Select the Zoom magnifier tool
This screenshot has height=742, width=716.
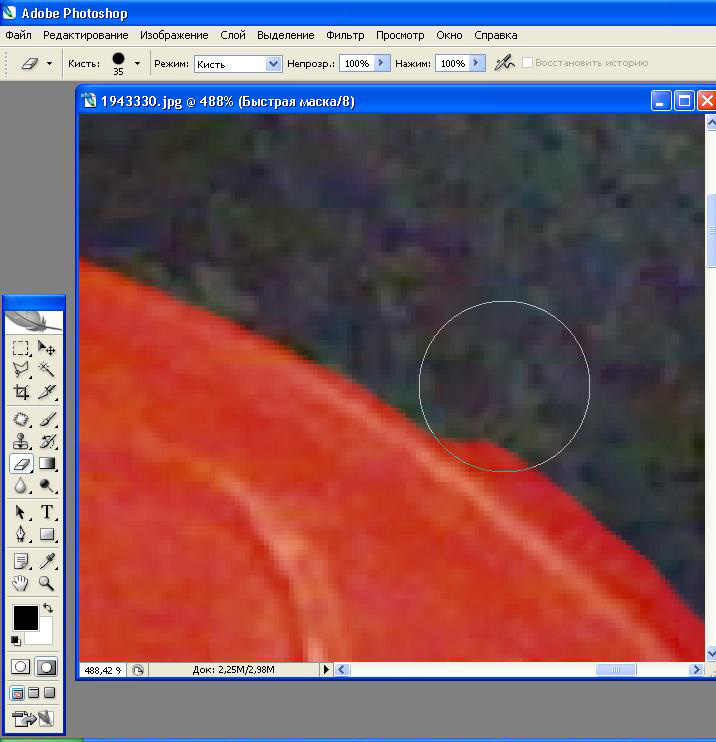46,583
